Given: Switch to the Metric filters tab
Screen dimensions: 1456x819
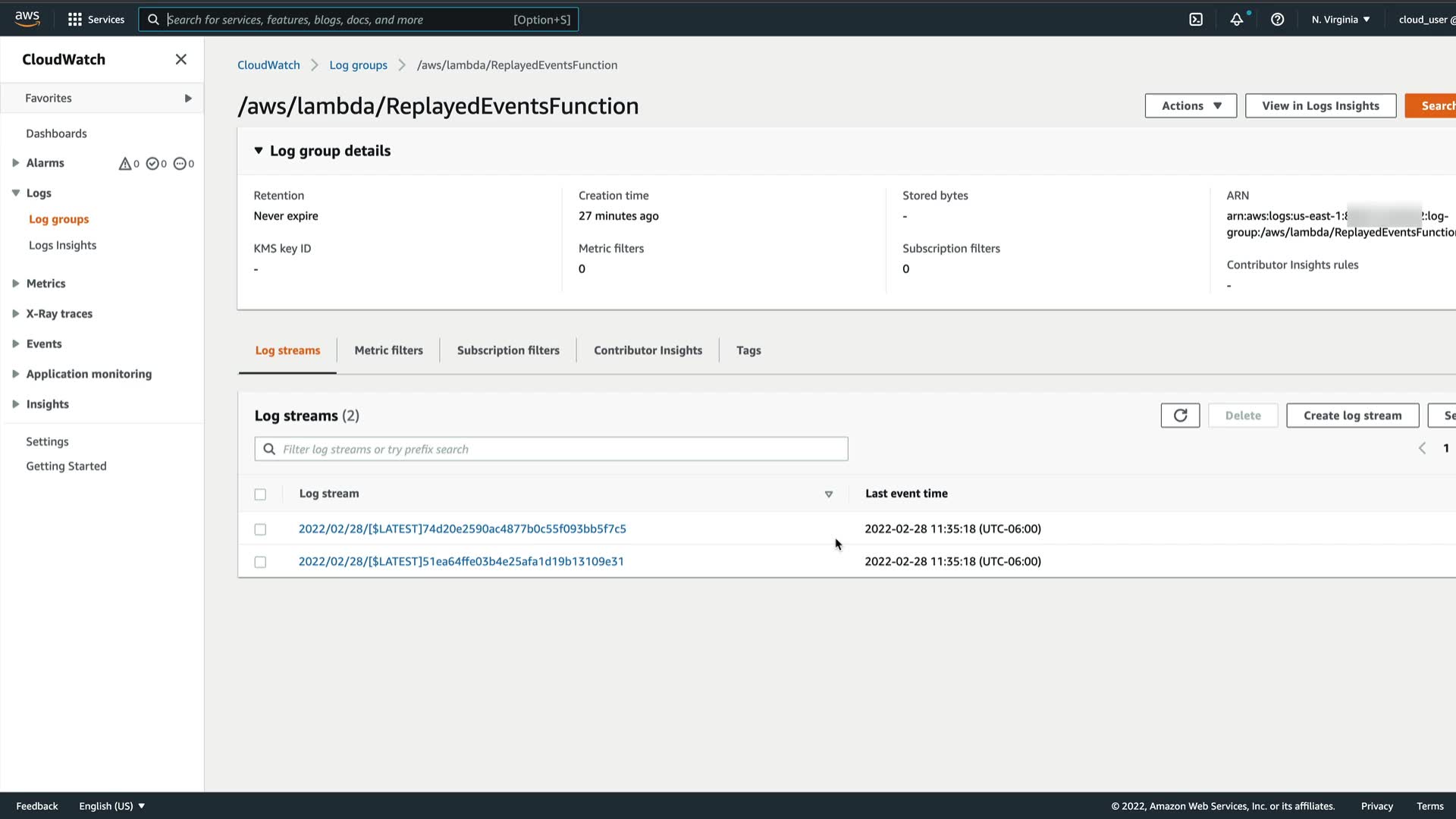Looking at the screenshot, I should click(x=388, y=350).
